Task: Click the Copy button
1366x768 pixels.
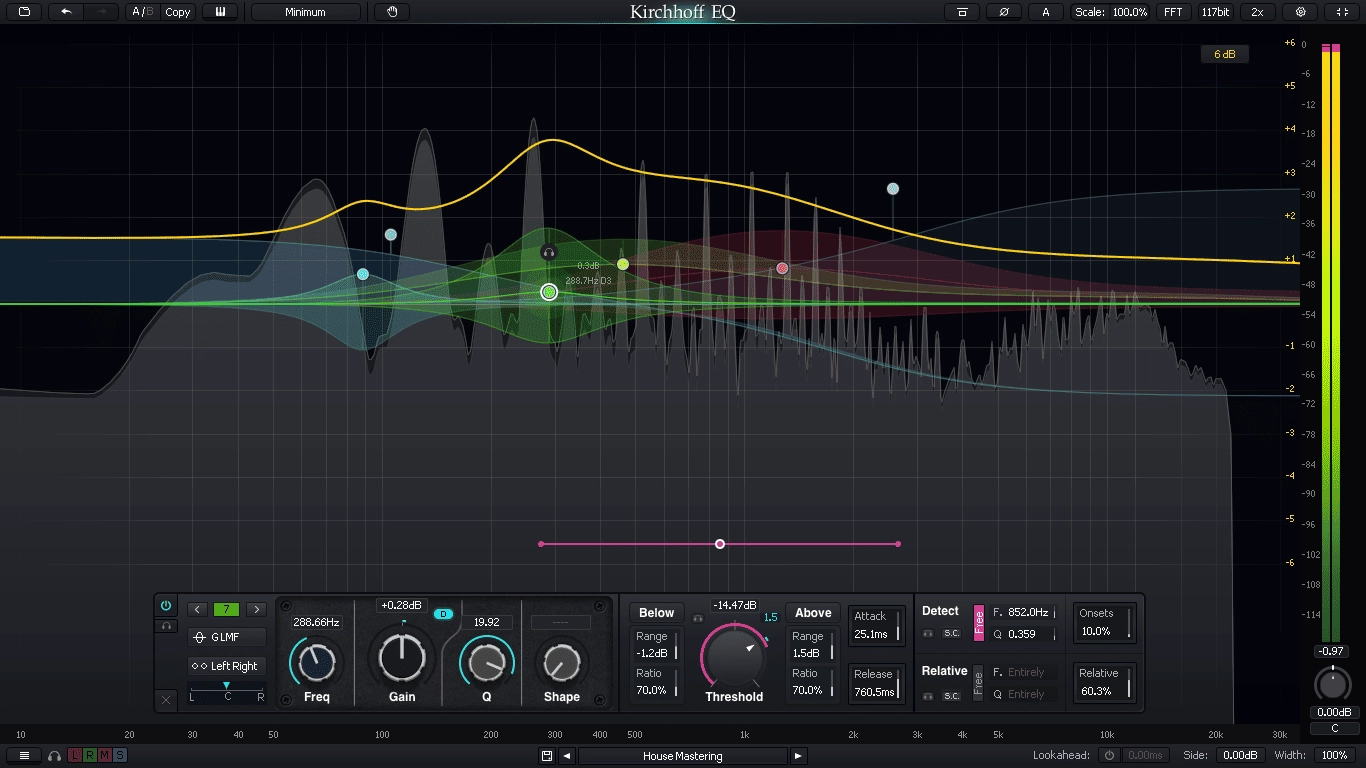Action: tap(178, 12)
